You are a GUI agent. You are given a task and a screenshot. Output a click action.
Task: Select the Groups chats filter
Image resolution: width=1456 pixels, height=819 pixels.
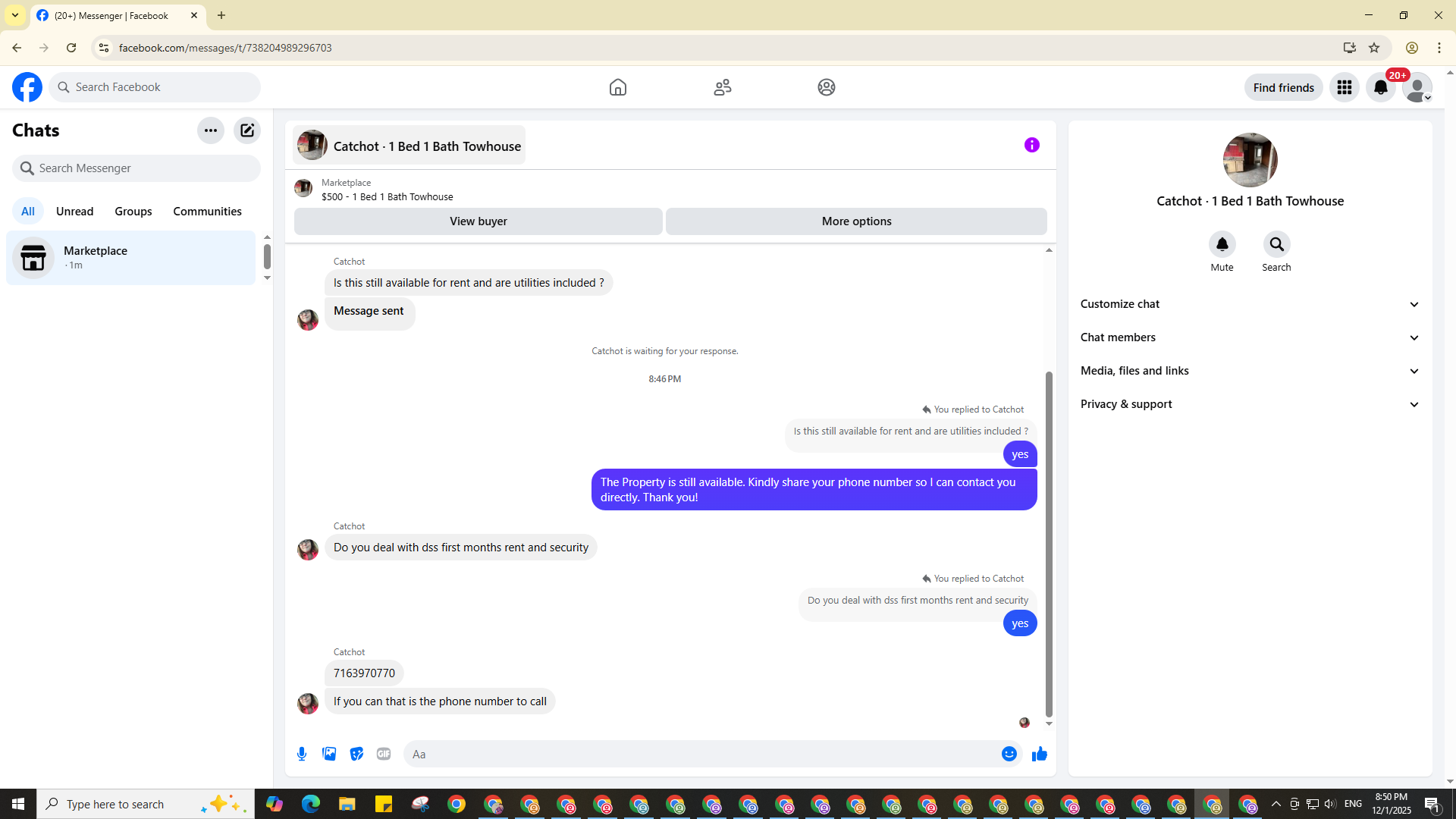[133, 212]
